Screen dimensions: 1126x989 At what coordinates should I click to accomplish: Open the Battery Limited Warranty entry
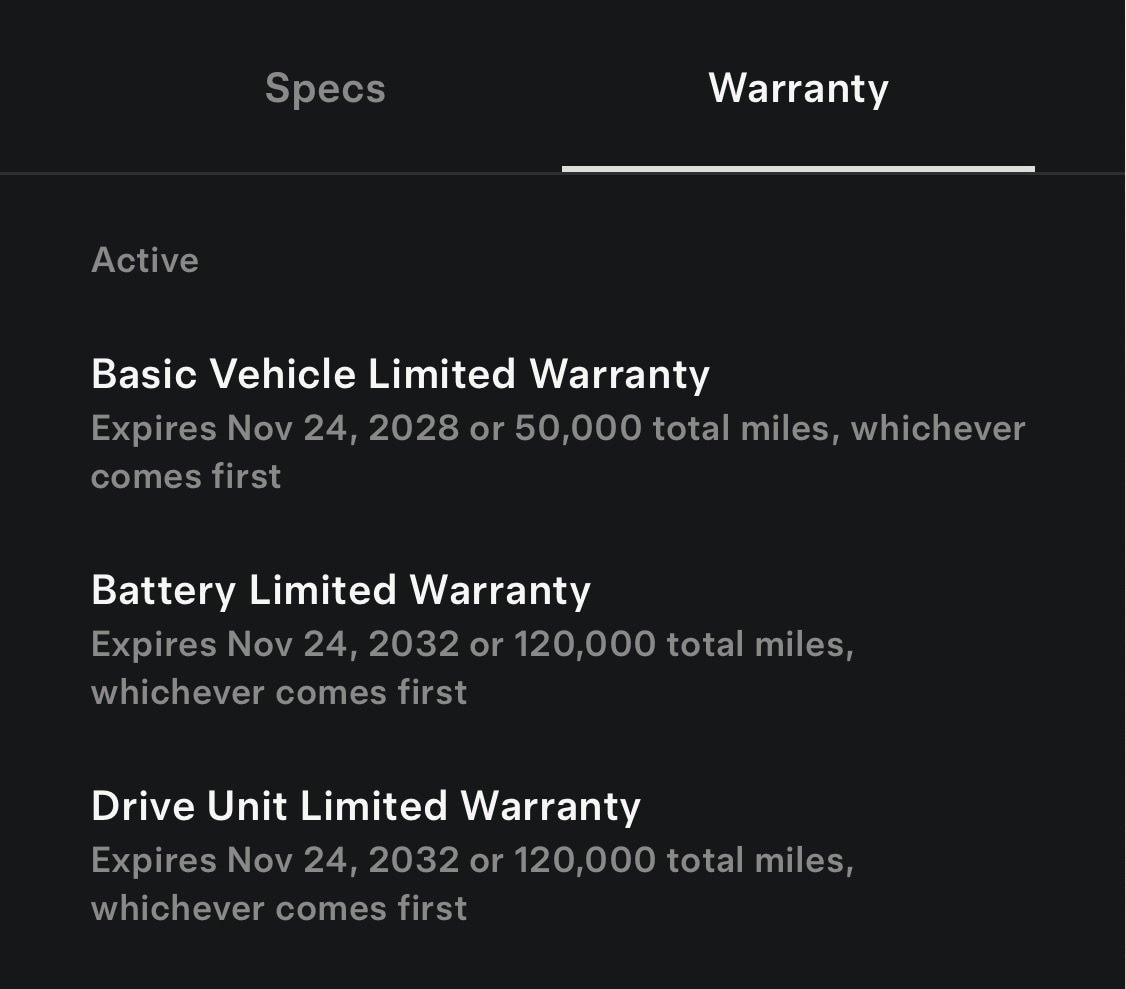tap(340, 590)
